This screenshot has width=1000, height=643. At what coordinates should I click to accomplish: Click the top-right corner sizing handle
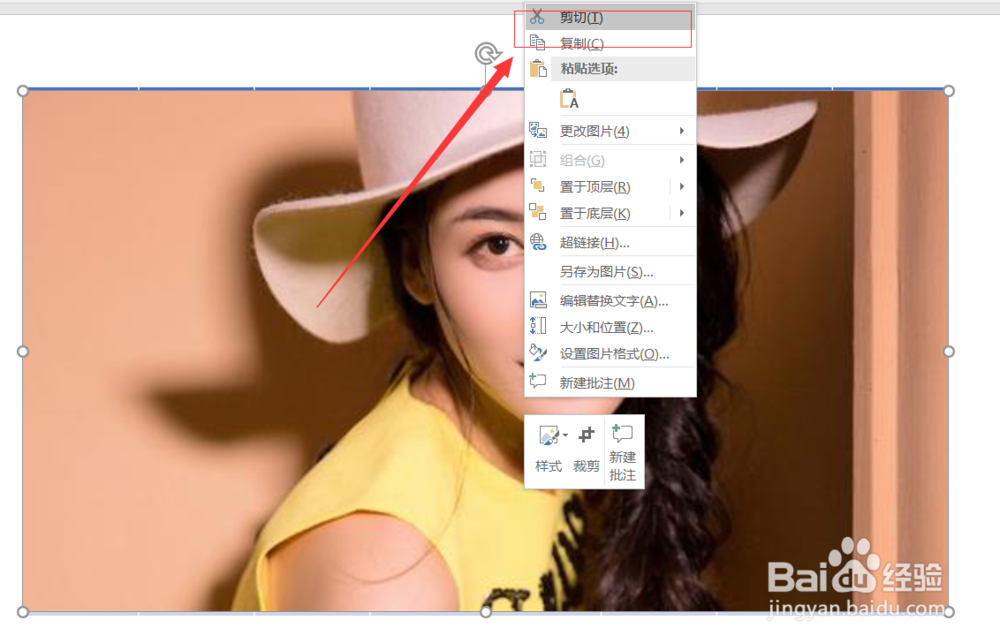[949, 91]
